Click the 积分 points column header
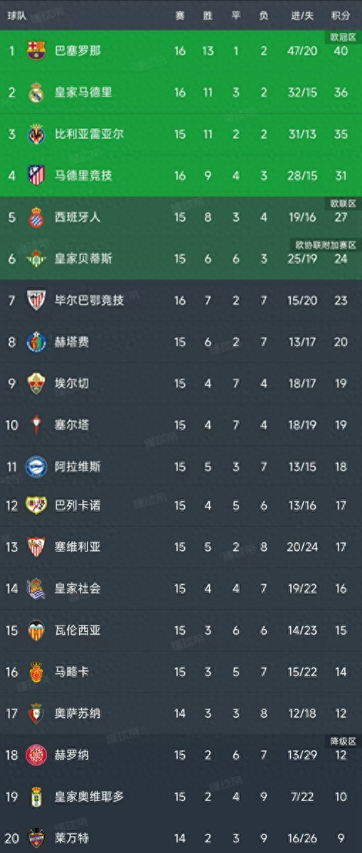The width and height of the screenshot is (362, 853). (x=341, y=16)
